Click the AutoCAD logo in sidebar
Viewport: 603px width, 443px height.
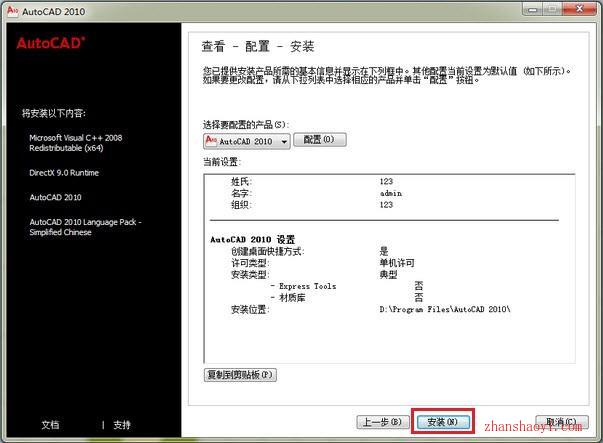click(x=51, y=43)
